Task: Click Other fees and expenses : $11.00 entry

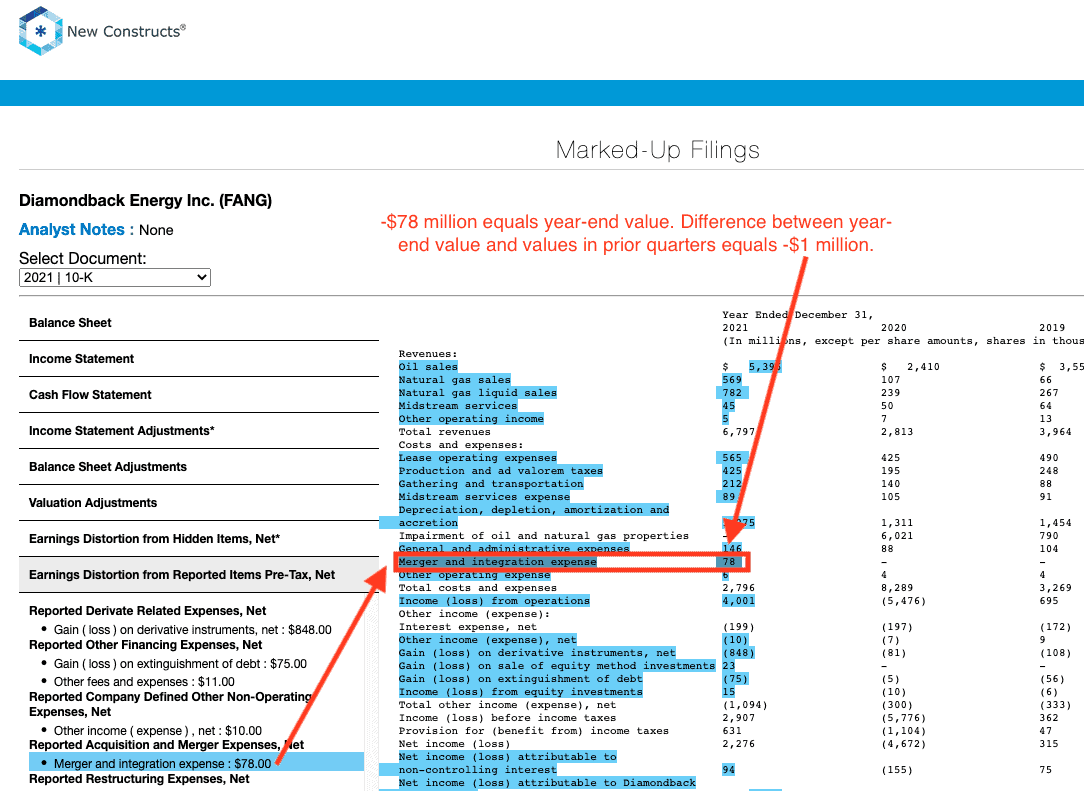Action: 144,682
